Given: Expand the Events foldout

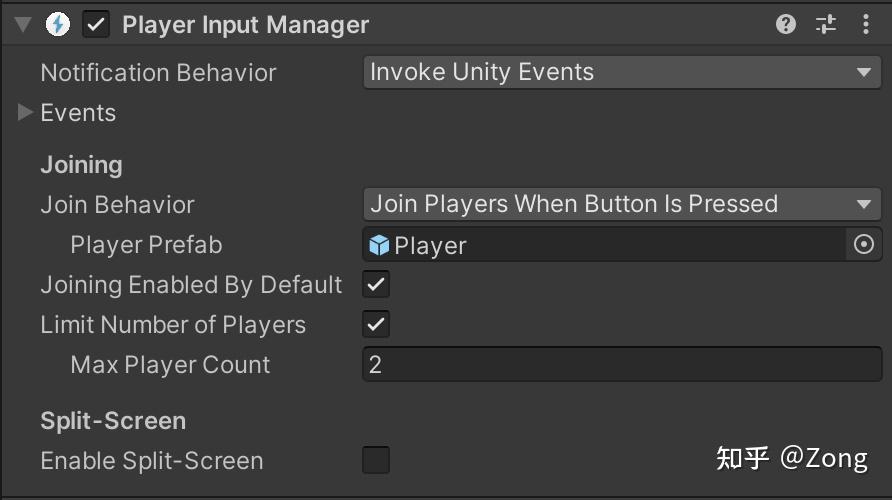Looking at the screenshot, I should click(26, 113).
